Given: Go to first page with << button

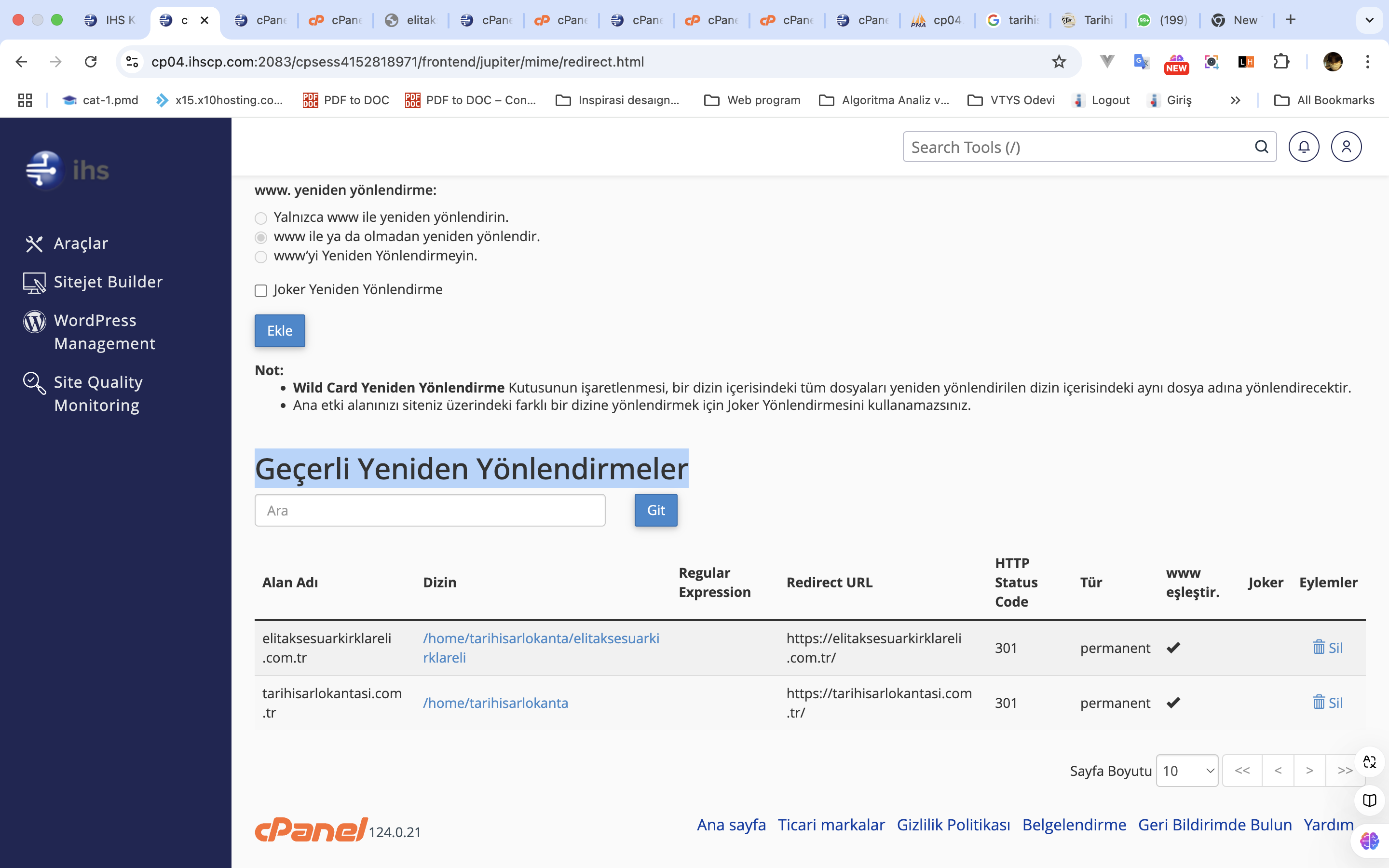Looking at the screenshot, I should [1242, 771].
